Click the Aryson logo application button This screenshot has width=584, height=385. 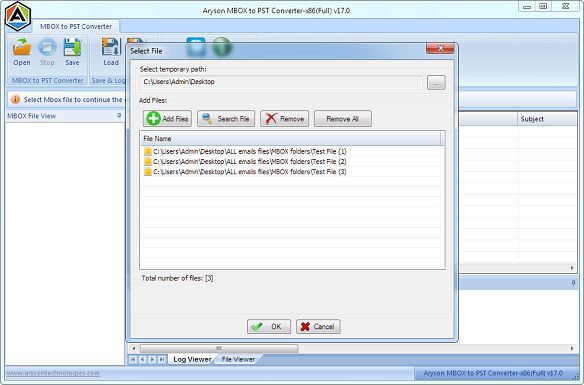point(18,16)
